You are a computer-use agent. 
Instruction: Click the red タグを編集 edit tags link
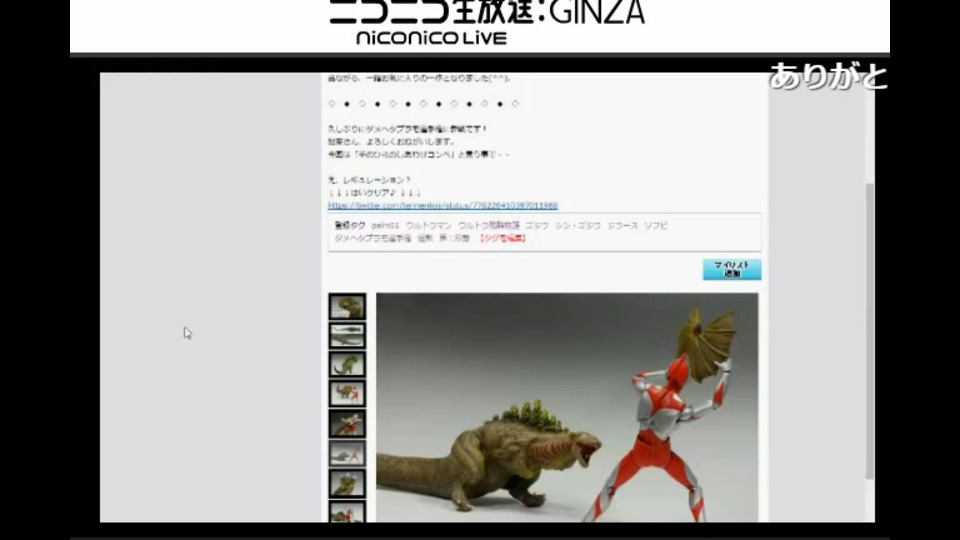coord(502,238)
